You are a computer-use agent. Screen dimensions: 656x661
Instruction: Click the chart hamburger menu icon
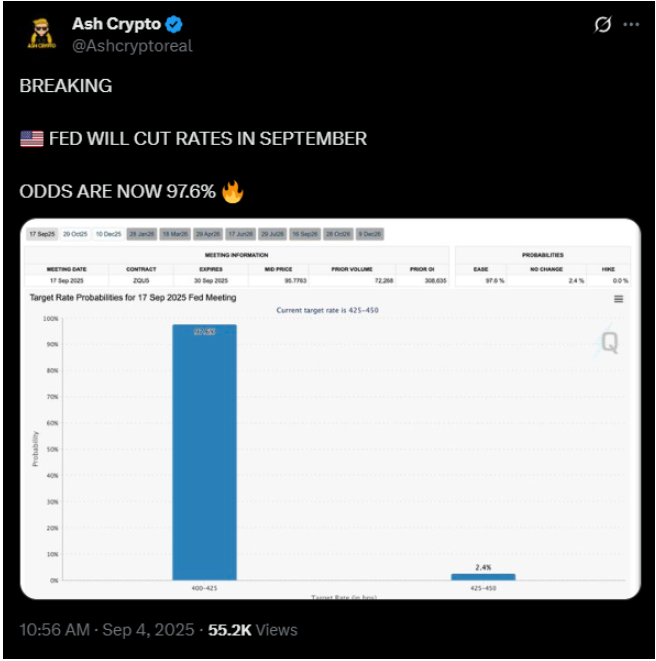[x=618, y=299]
